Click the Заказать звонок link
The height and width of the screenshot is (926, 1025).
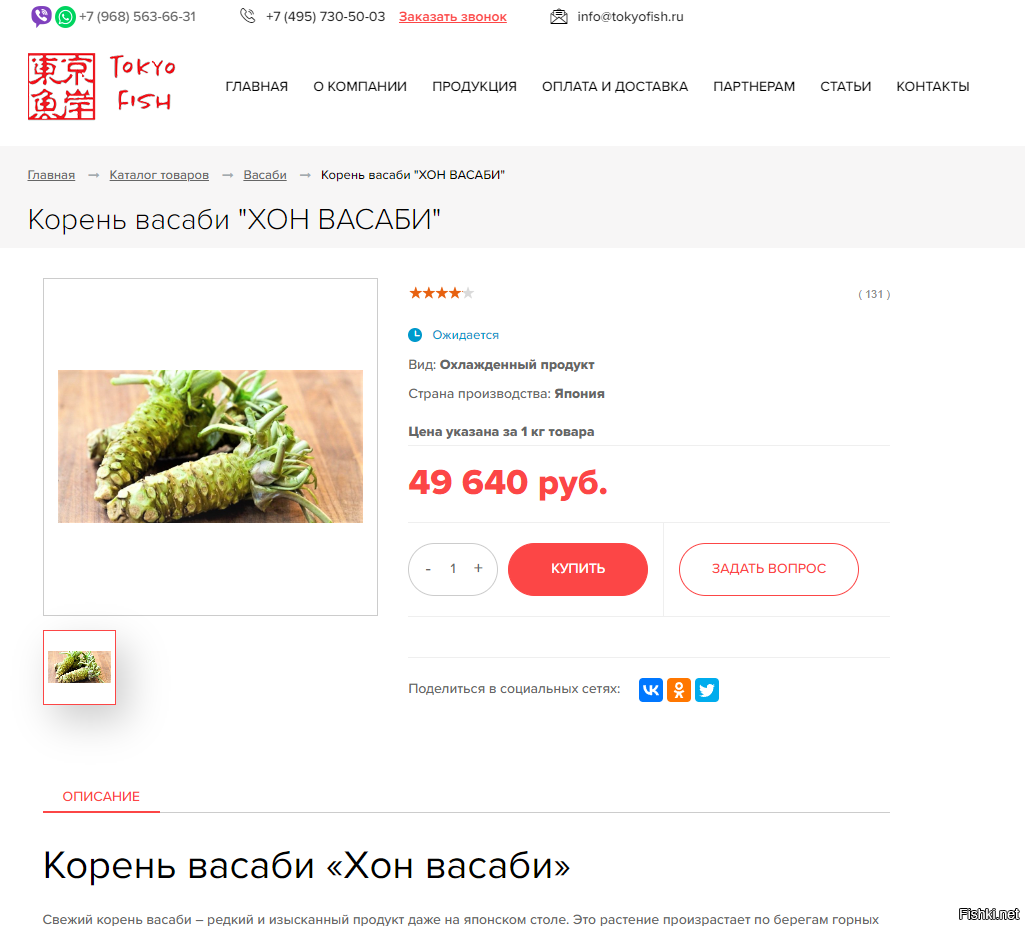pyautogui.click(x=453, y=16)
